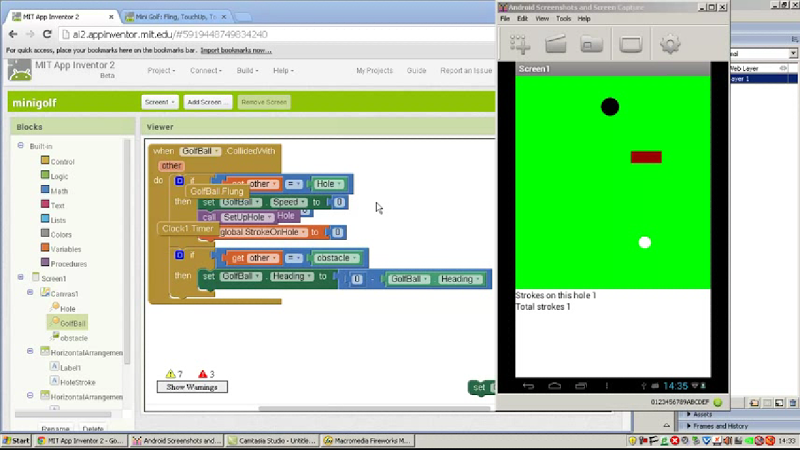Screen dimensions: 800x450
Task: Collapse the second HorizontalArrangement node
Action: tap(30, 396)
